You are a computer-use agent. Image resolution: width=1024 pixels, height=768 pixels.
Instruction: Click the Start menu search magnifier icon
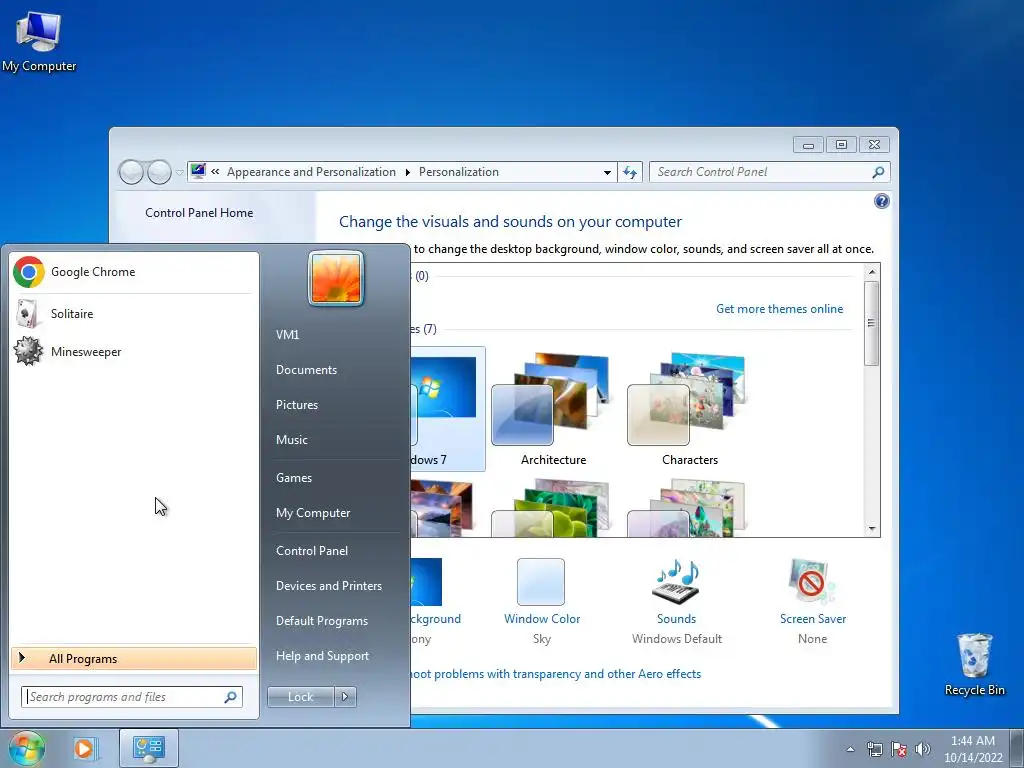click(x=231, y=697)
